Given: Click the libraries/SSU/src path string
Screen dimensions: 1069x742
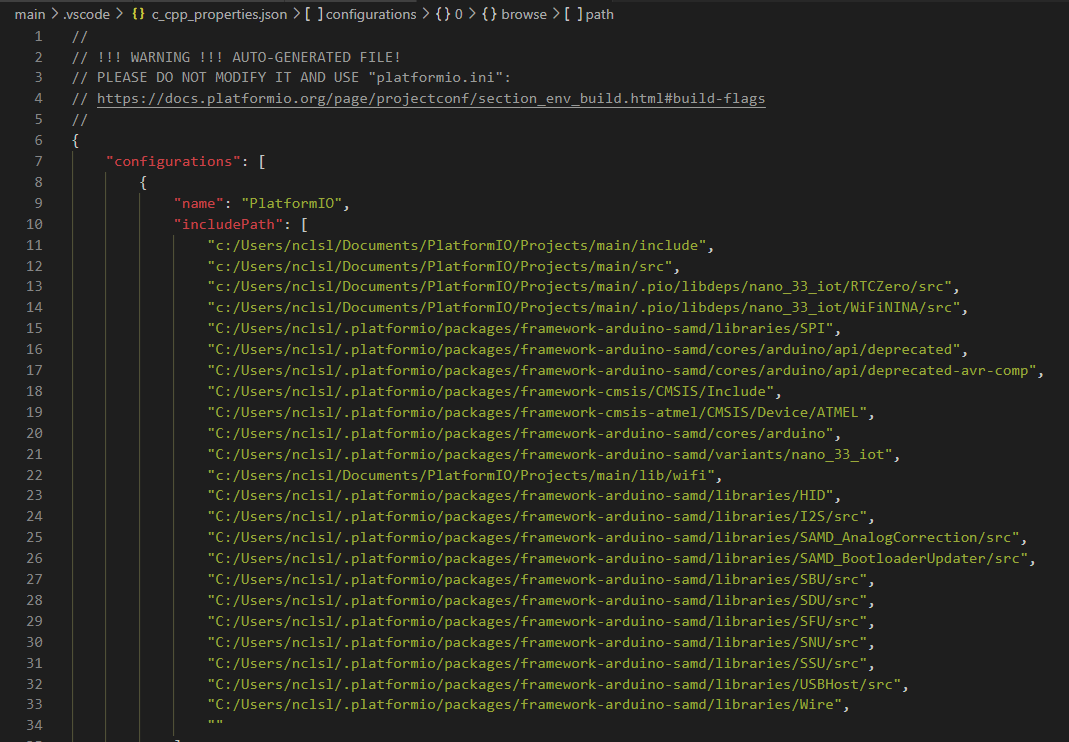Looking at the screenshot, I should pyautogui.click(x=537, y=664).
